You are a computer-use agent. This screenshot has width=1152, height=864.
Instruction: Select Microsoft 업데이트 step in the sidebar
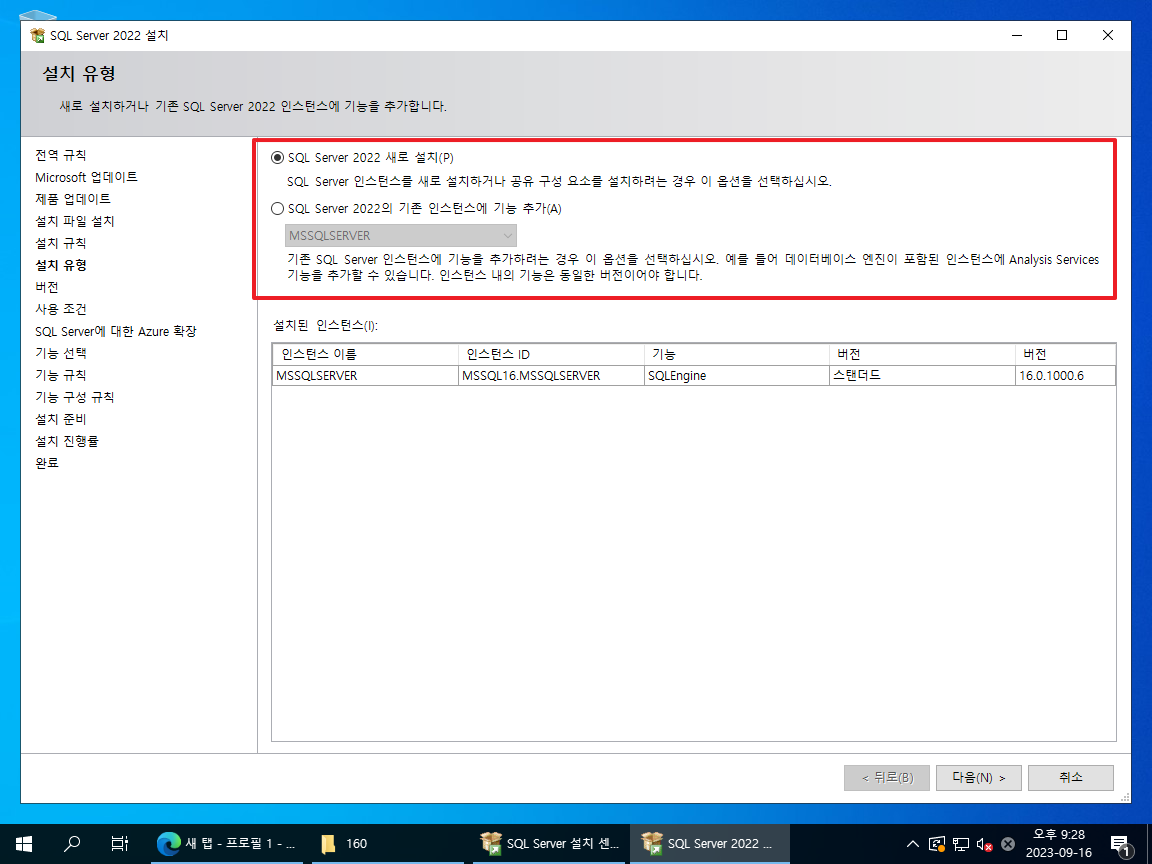86,177
